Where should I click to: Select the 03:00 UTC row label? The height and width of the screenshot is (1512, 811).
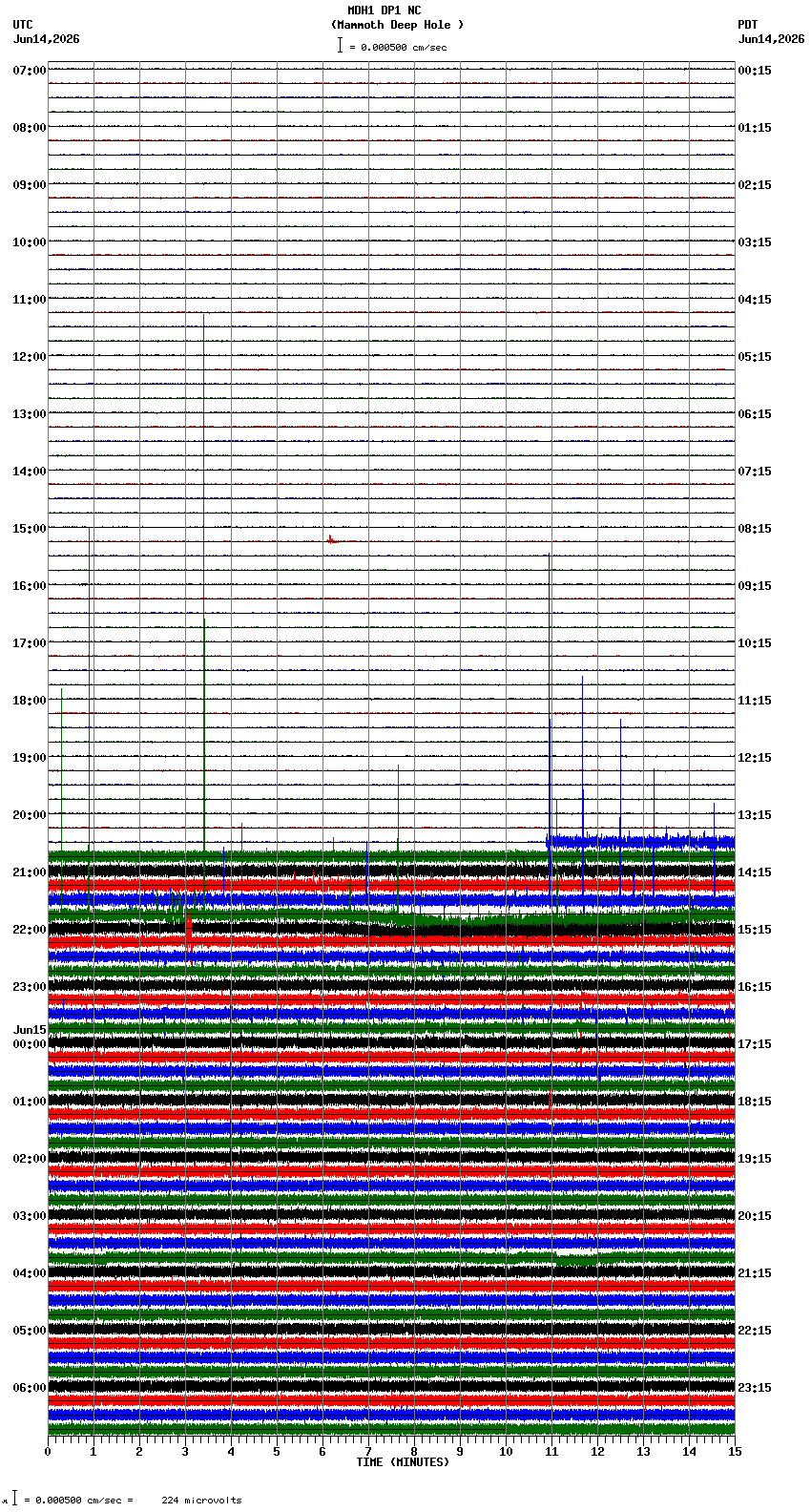(x=30, y=1216)
